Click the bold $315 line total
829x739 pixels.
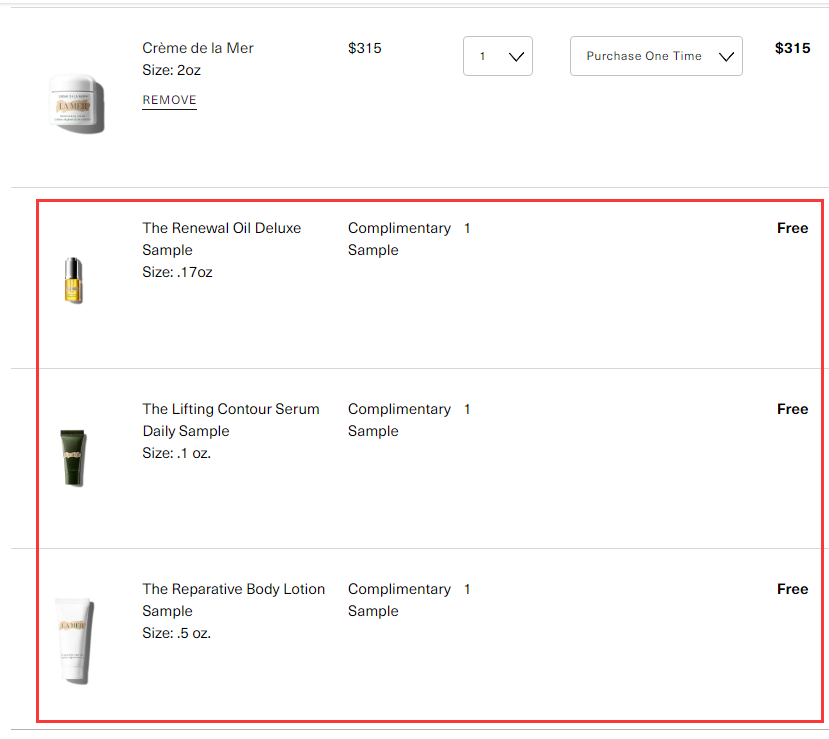[x=792, y=48]
